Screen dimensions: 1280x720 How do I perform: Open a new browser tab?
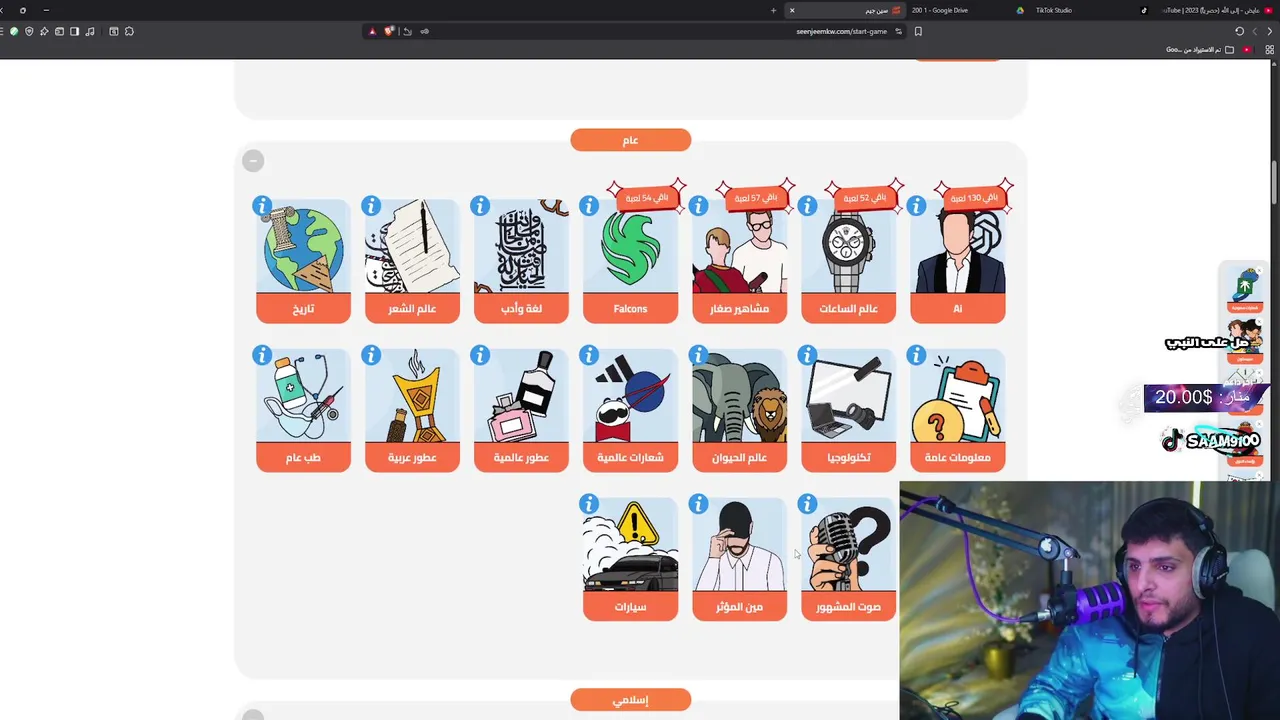click(x=773, y=10)
